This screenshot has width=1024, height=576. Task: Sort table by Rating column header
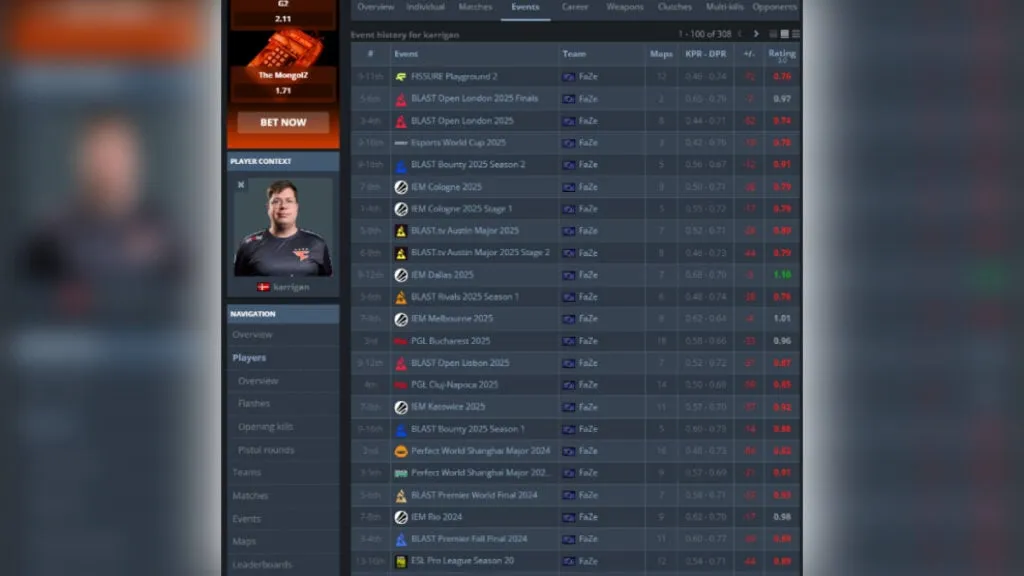pyautogui.click(x=782, y=54)
